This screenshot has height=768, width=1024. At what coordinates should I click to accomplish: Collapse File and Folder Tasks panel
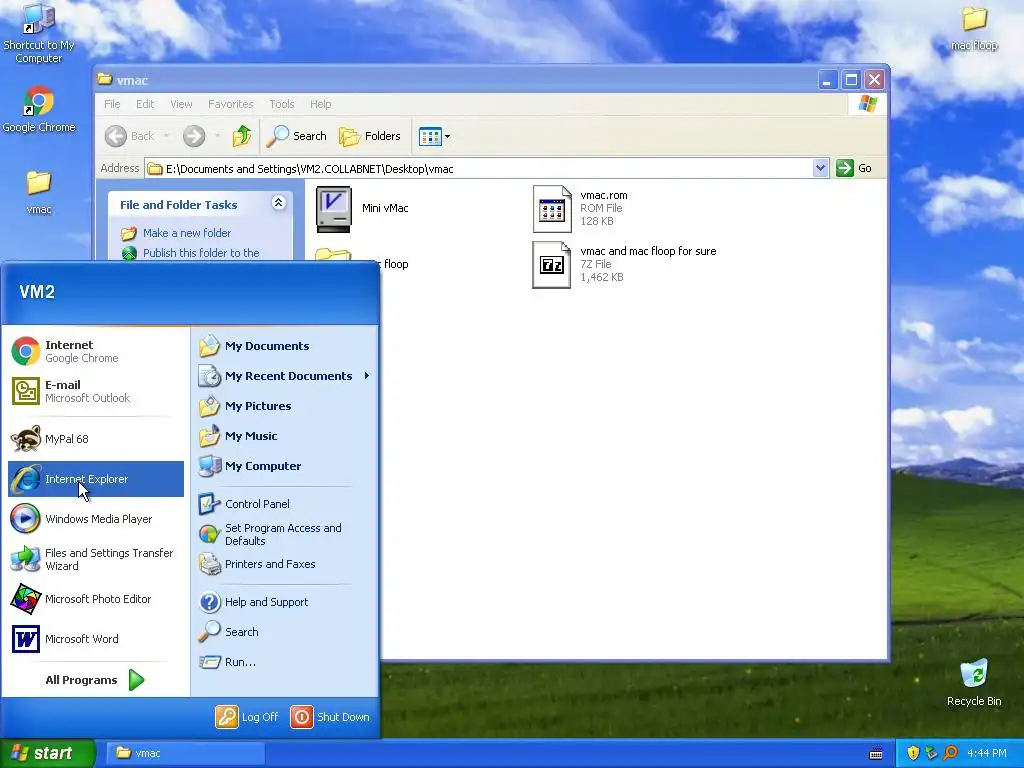(x=278, y=202)
